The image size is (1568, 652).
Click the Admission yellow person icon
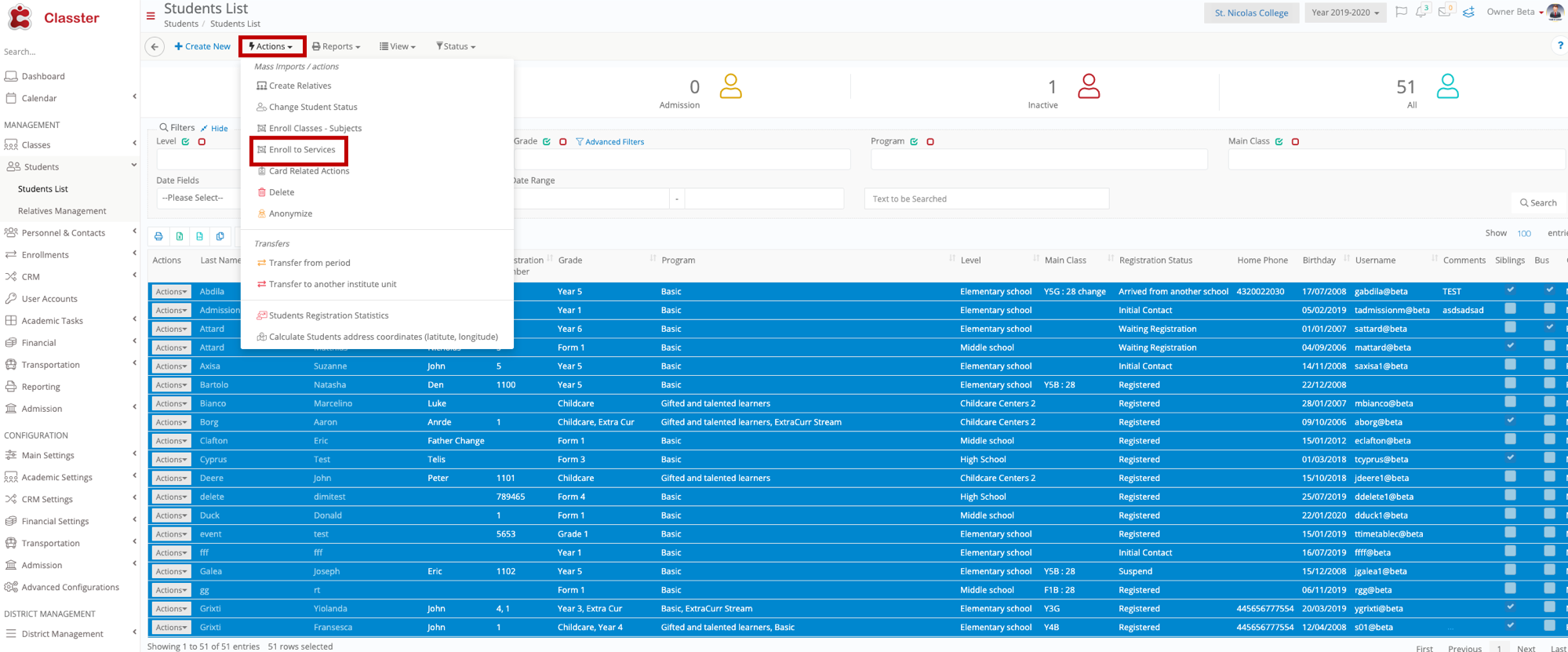coord(730,86)
